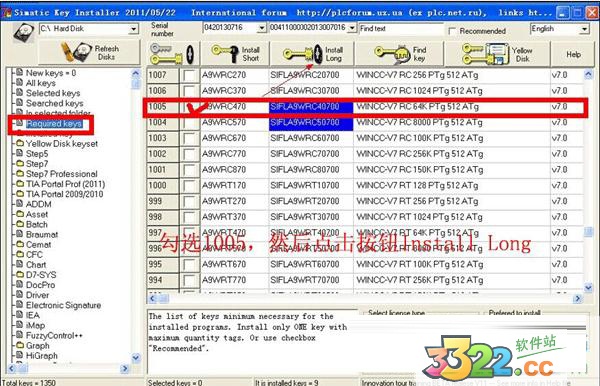The width and height of the screenshot is (600, 386).
Task: Enable the Recommended checkbox
Action: (452, 31)
